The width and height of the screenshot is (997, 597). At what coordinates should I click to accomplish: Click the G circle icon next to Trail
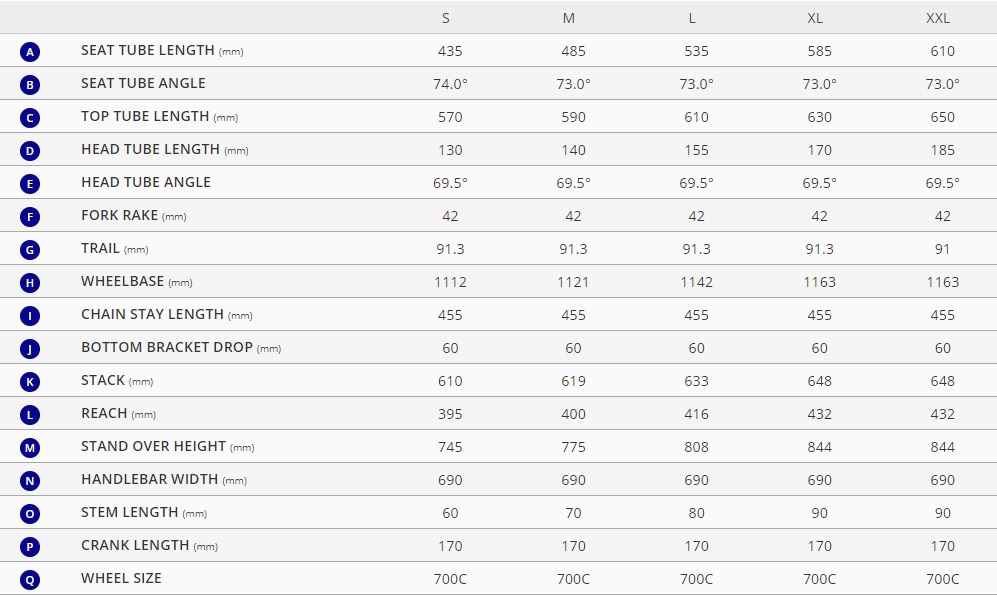pos(30,250)
